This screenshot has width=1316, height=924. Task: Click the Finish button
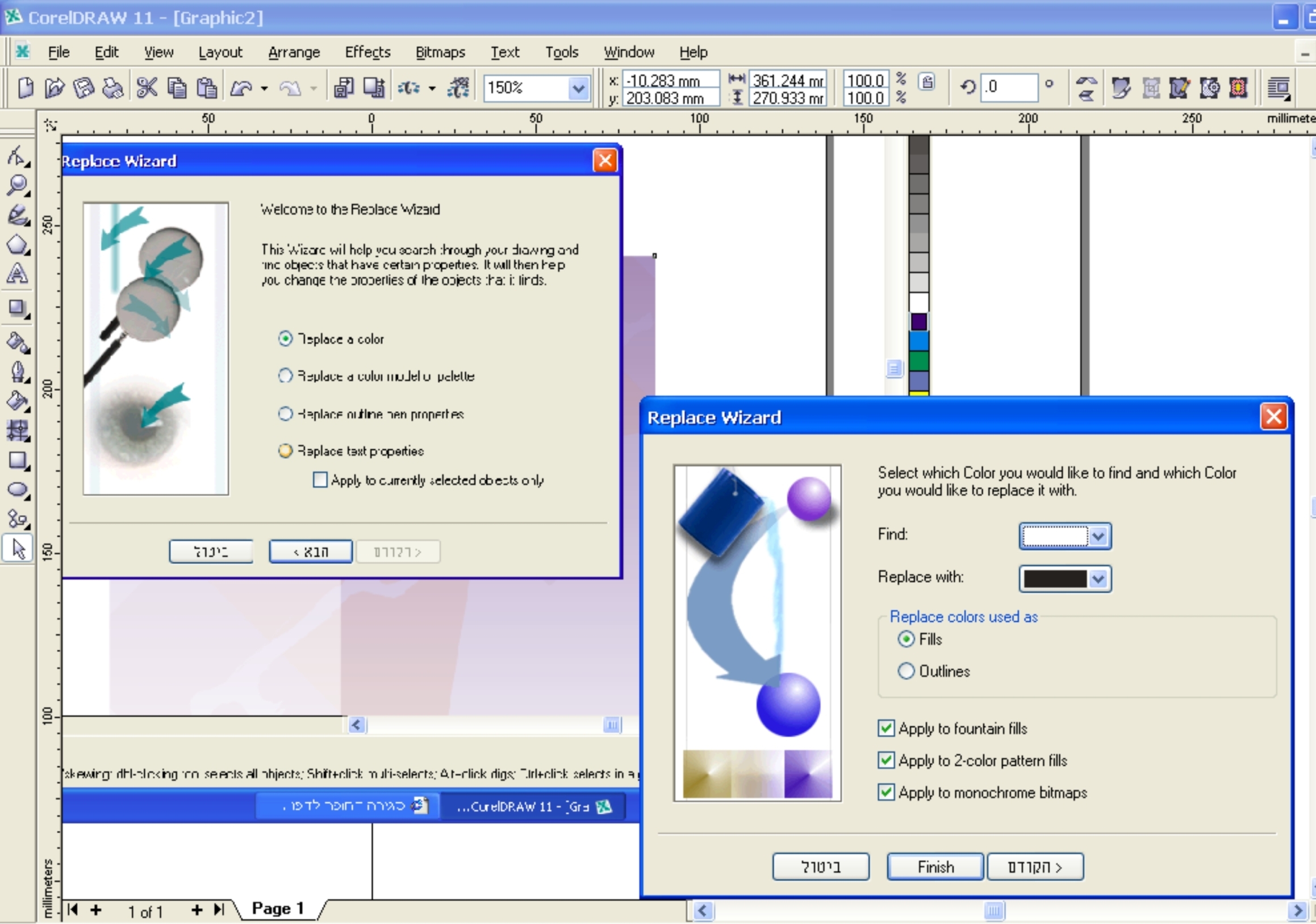click(x=935, y=866)
